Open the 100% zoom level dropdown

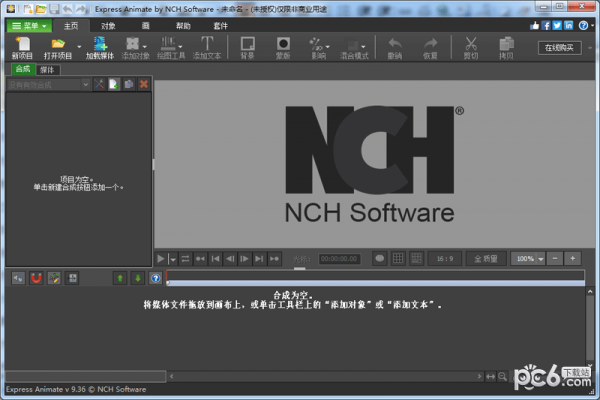pyautogui.click(x=541, y=259)
